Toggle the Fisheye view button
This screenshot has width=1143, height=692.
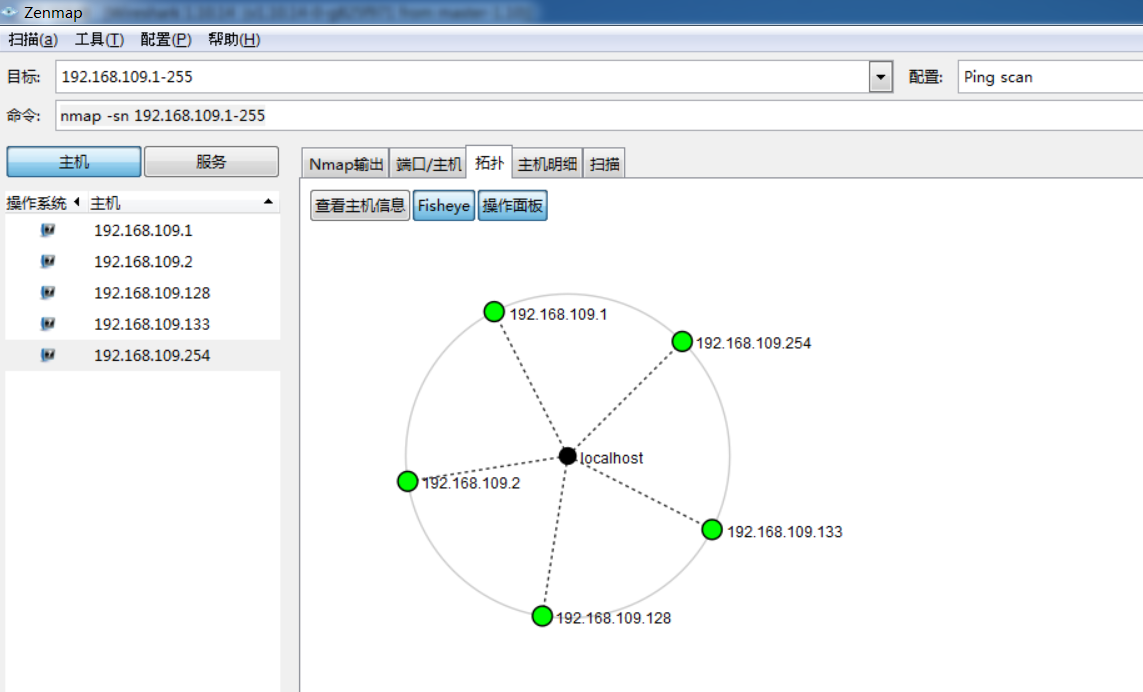(x=443, y=206)
